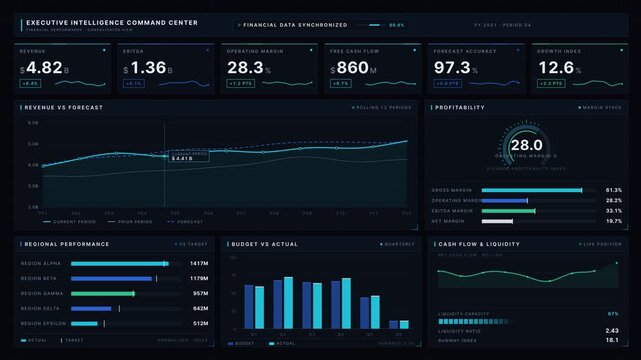
Task: Click the $4.82 B revenue value
Action: (x=44, y=68)
